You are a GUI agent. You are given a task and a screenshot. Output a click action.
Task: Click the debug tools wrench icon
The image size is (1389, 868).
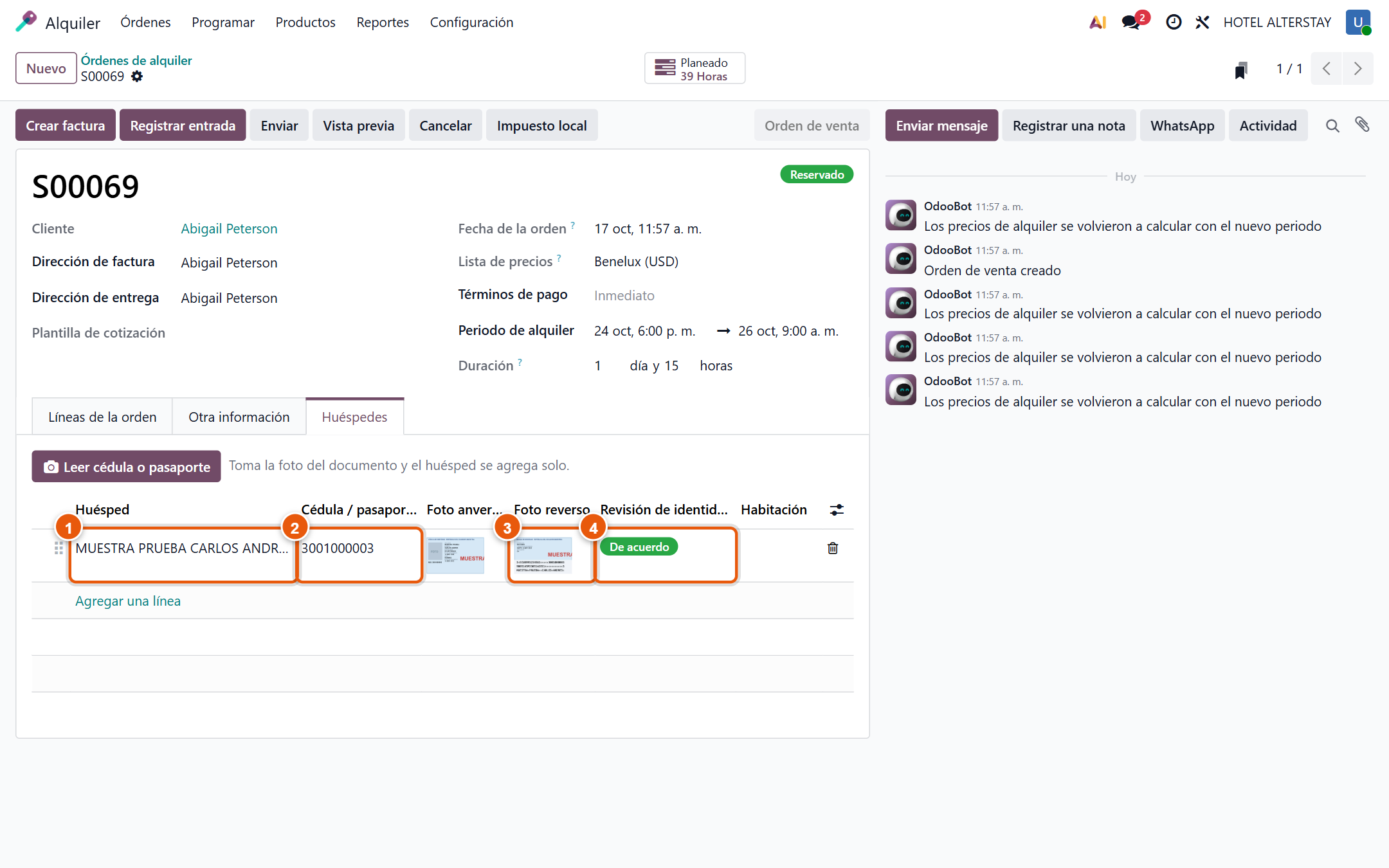click(x=1203, y=23)
